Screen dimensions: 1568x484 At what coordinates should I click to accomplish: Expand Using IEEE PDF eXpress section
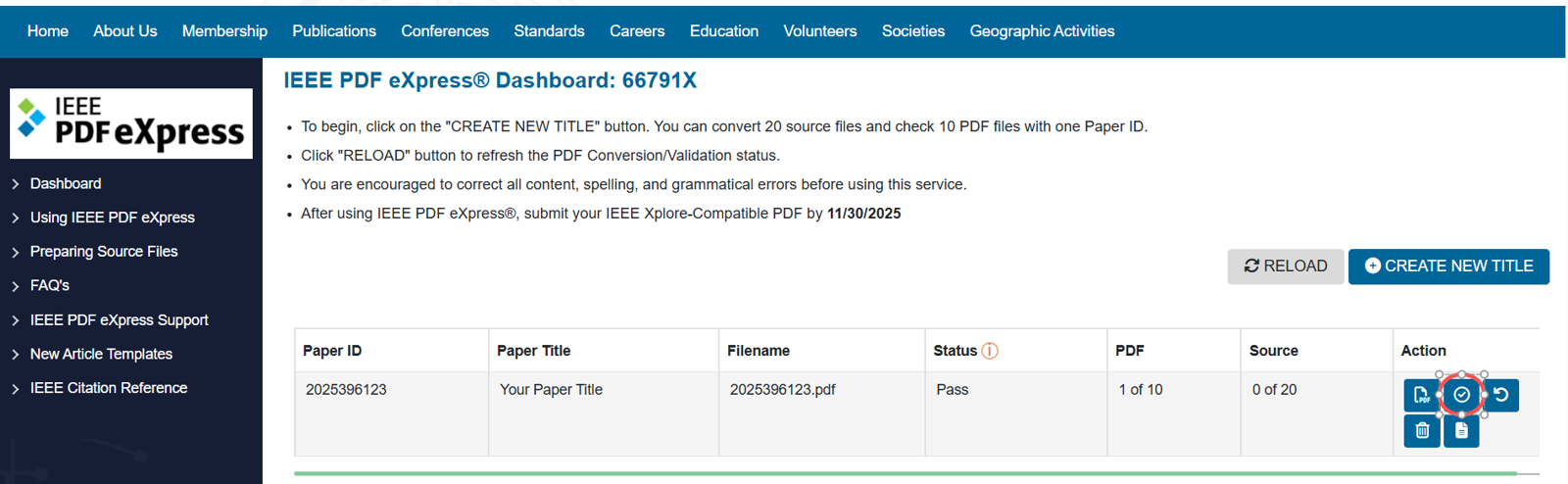click(112, 218)
